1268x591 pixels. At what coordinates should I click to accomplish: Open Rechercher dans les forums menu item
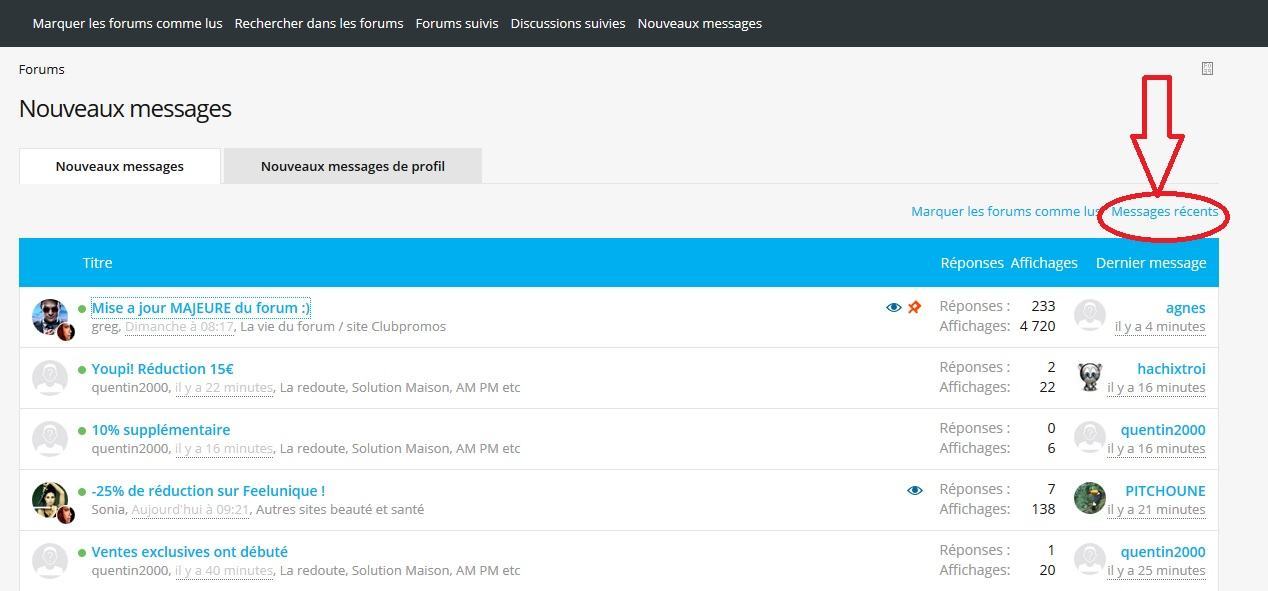319,23
